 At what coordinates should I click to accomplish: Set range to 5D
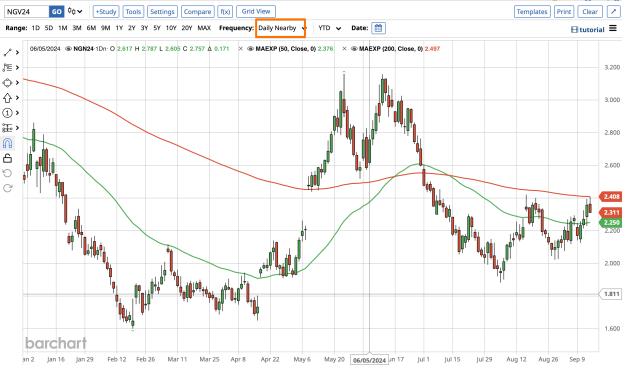coord(49,28)
